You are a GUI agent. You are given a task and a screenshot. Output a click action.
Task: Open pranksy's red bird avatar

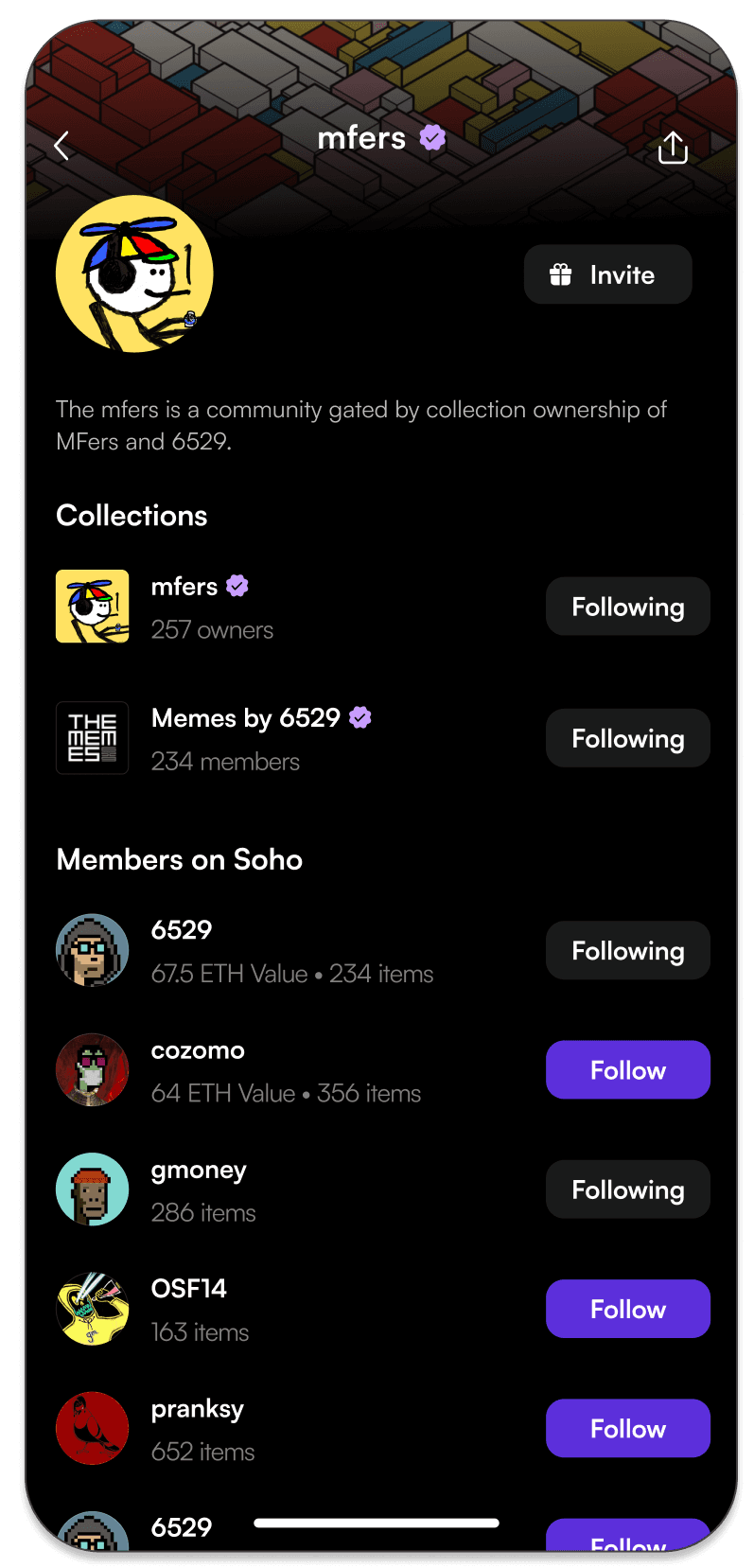93,1428
